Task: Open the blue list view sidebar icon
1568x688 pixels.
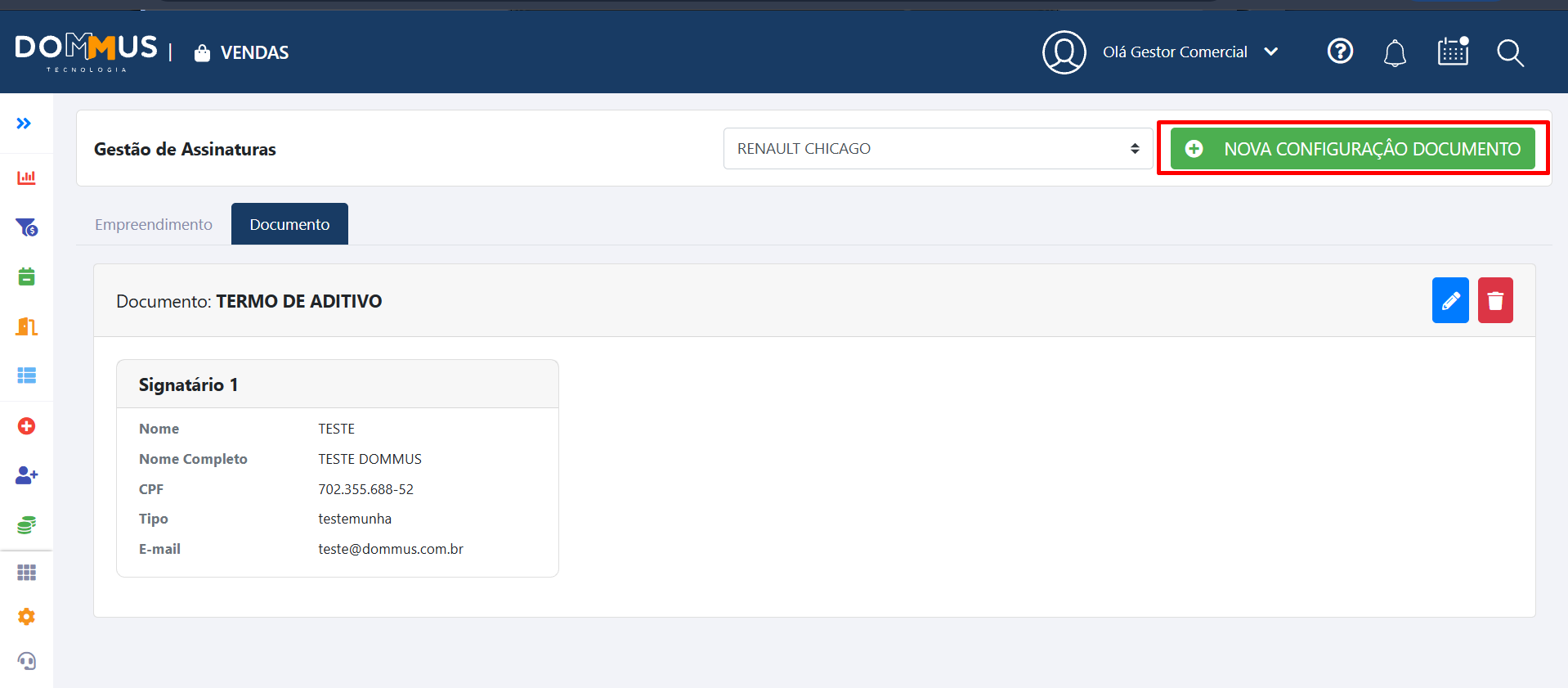Action: coord(26,375)
